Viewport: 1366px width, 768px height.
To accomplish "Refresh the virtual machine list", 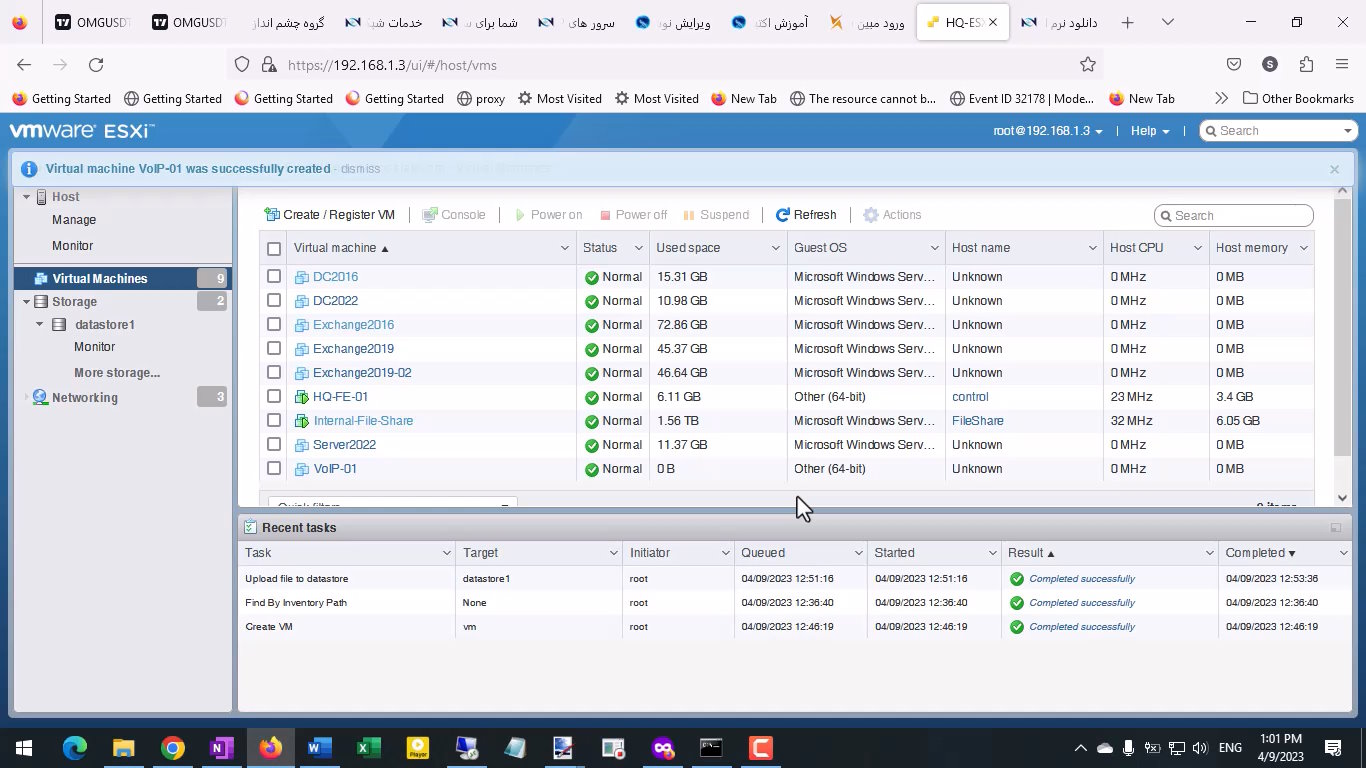I will [806, 215].
